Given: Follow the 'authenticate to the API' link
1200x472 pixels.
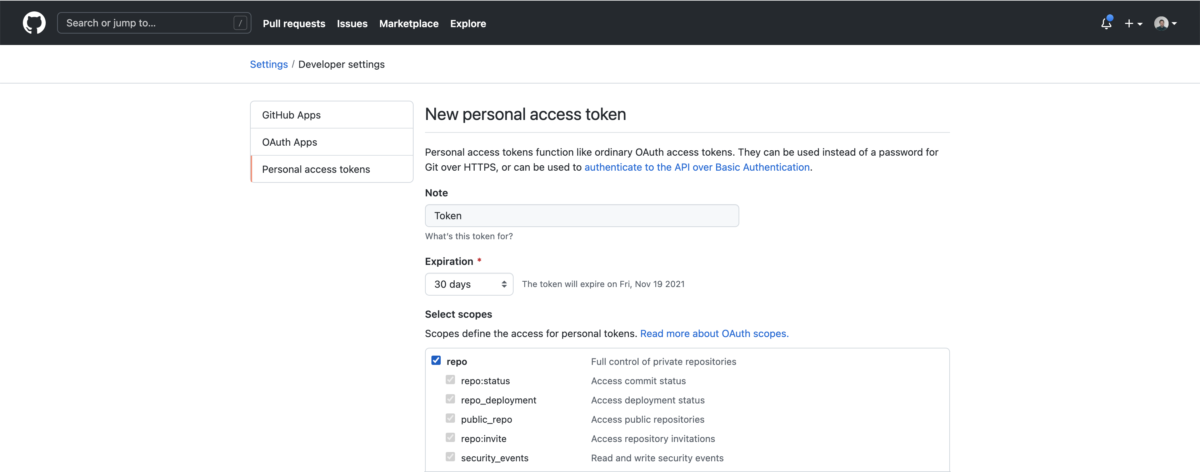Looking at the screenshot, I should coord(697,167).
